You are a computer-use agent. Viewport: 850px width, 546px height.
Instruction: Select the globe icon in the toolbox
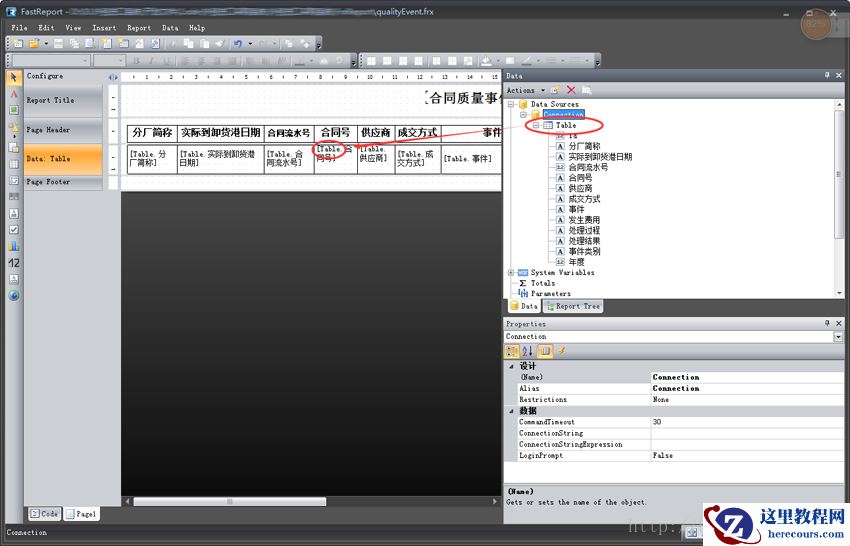[13, 296]
